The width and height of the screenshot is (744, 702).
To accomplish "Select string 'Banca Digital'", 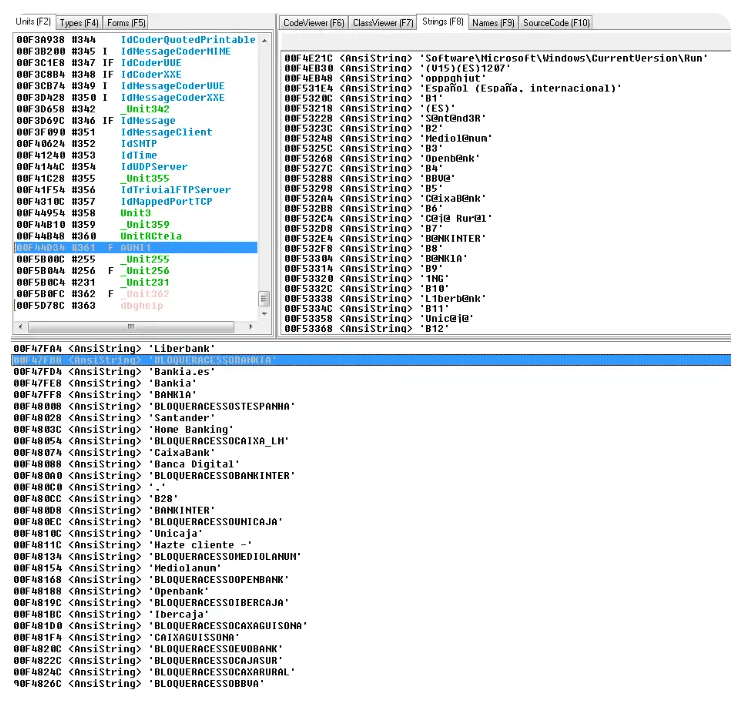I will [195, 464].
